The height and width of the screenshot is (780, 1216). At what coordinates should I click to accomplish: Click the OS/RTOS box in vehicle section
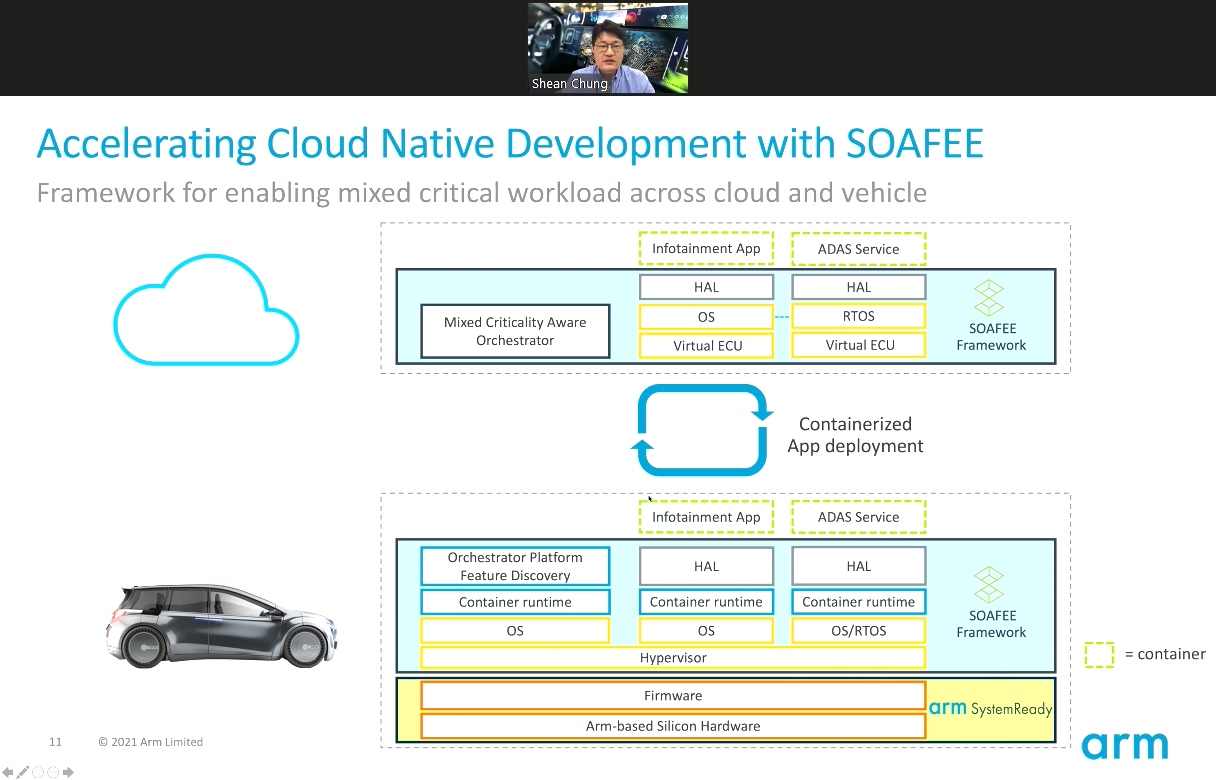pos(858,631)
